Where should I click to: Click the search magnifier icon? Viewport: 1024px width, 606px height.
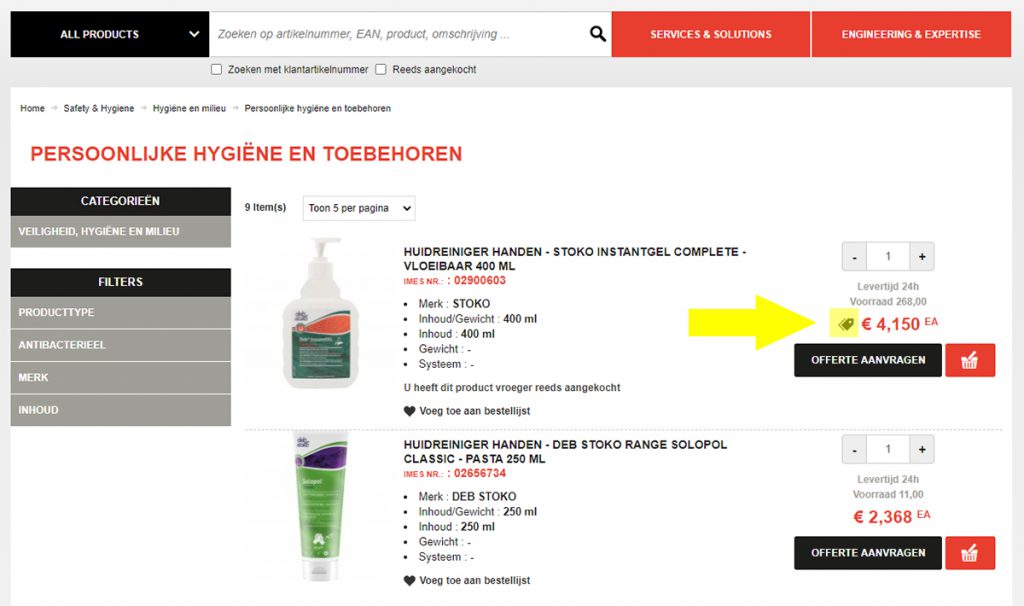pos(598,34)
